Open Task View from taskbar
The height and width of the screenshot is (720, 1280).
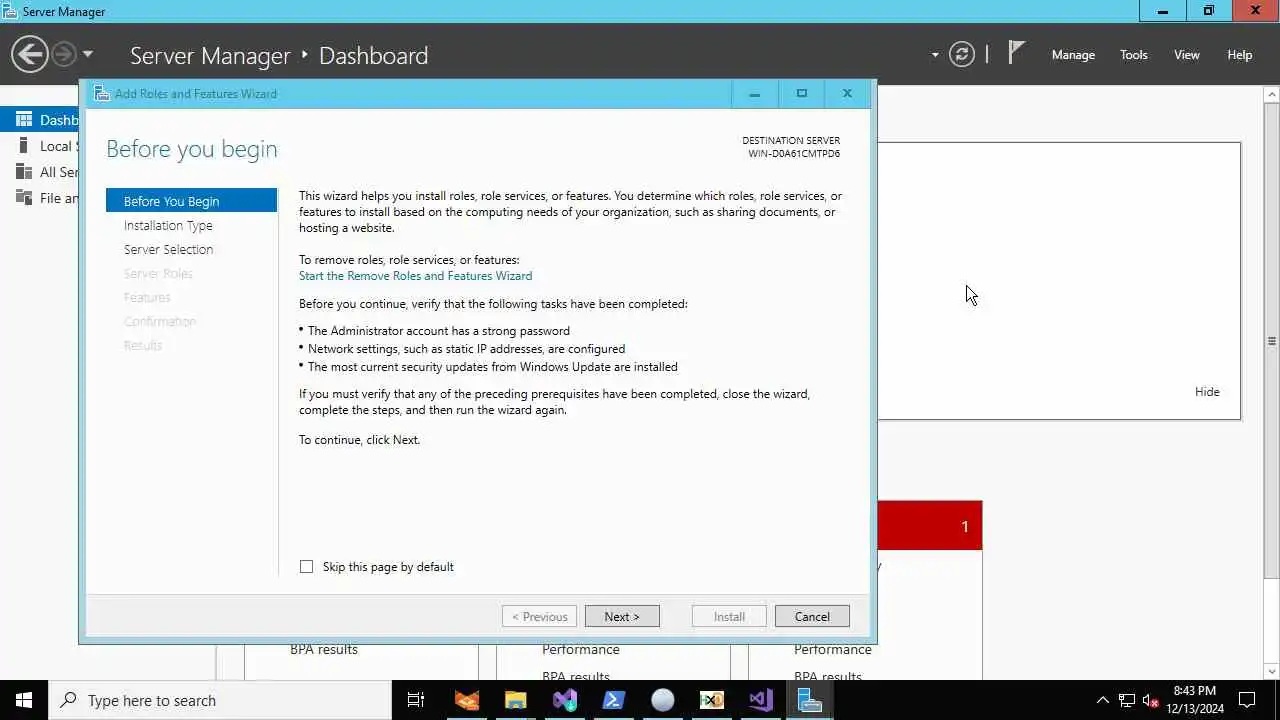pos(416,700)
